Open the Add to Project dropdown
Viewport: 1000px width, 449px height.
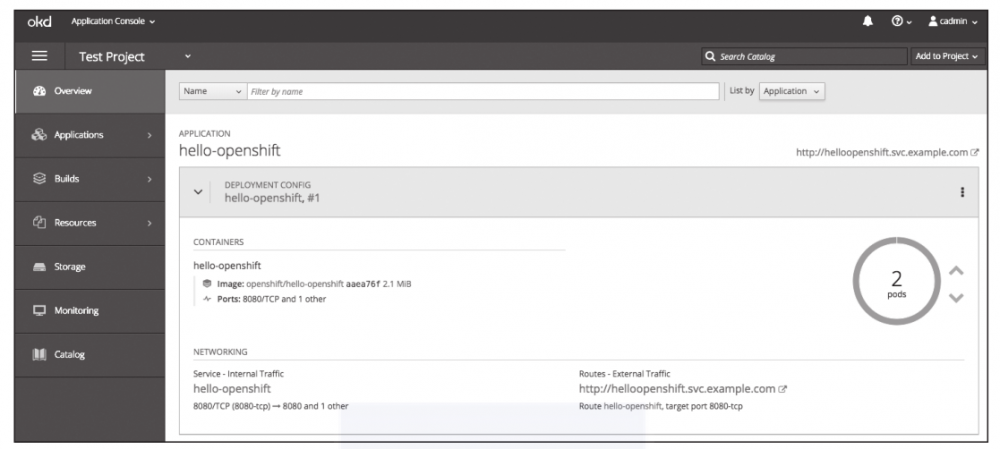tap(944, 57)
